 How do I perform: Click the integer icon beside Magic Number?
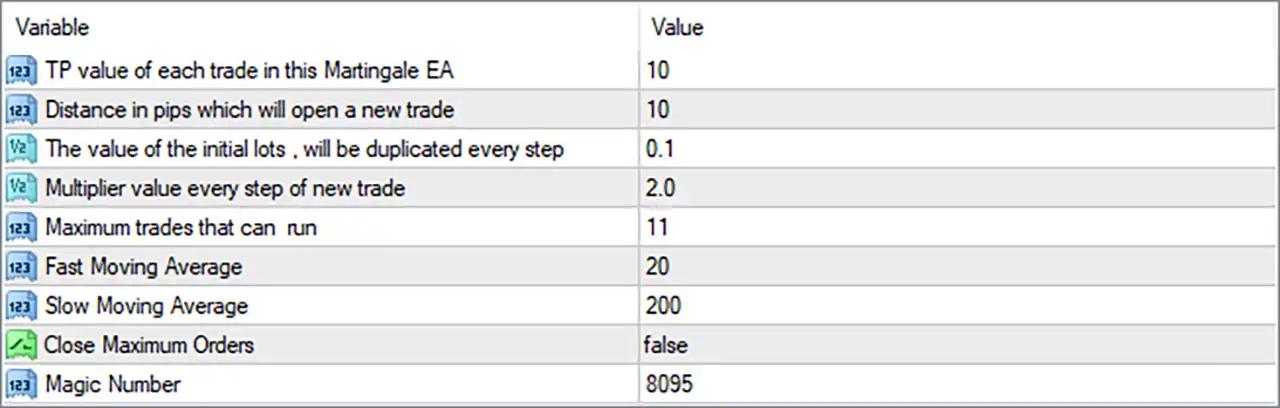(22, 383)
